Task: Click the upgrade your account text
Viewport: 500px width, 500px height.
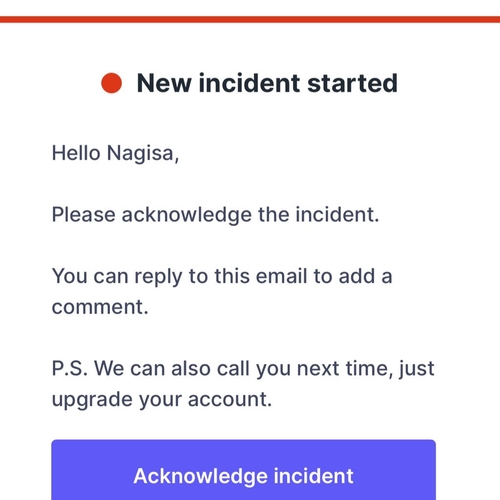Action: (x=162, y=399)
